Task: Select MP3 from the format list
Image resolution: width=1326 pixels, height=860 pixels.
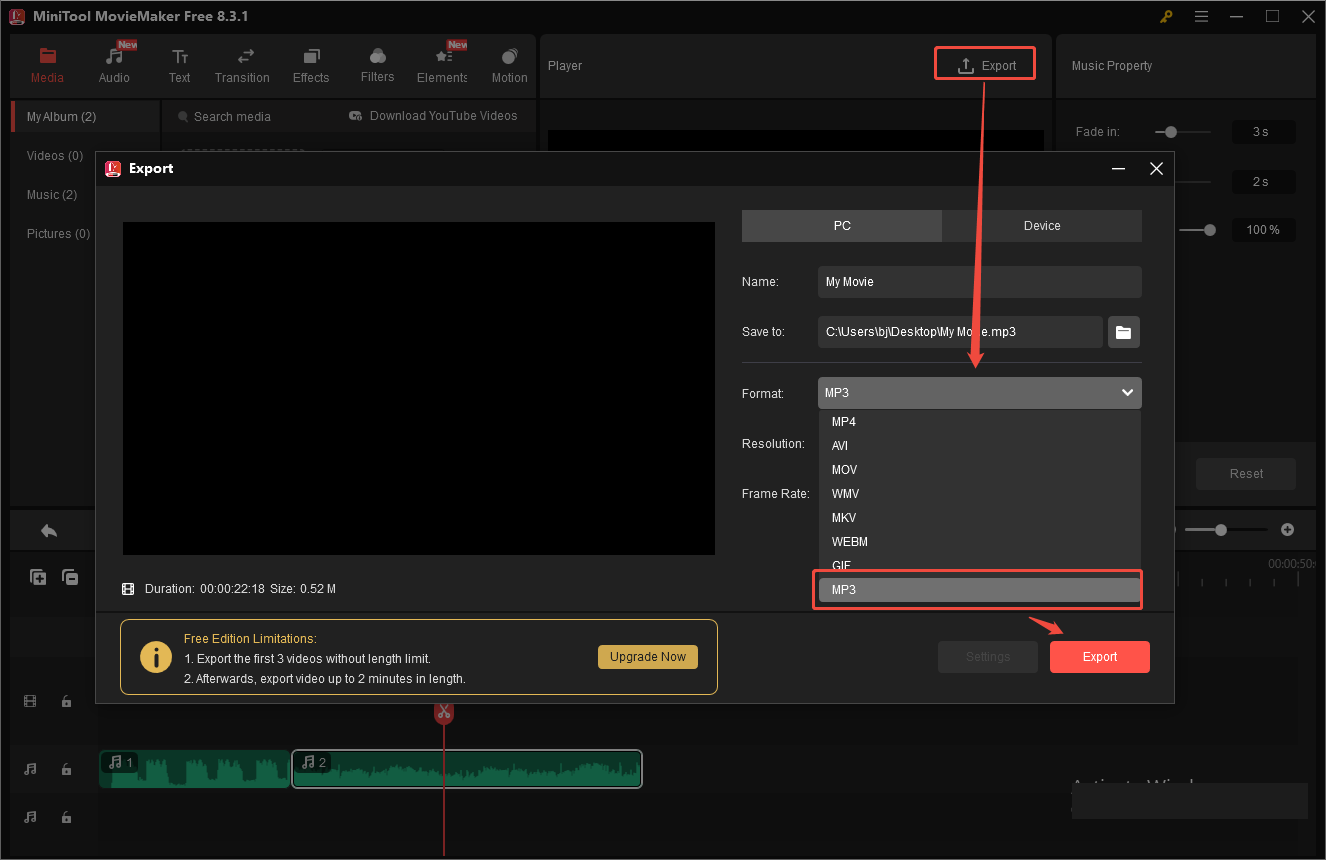Action: (977, 589)
